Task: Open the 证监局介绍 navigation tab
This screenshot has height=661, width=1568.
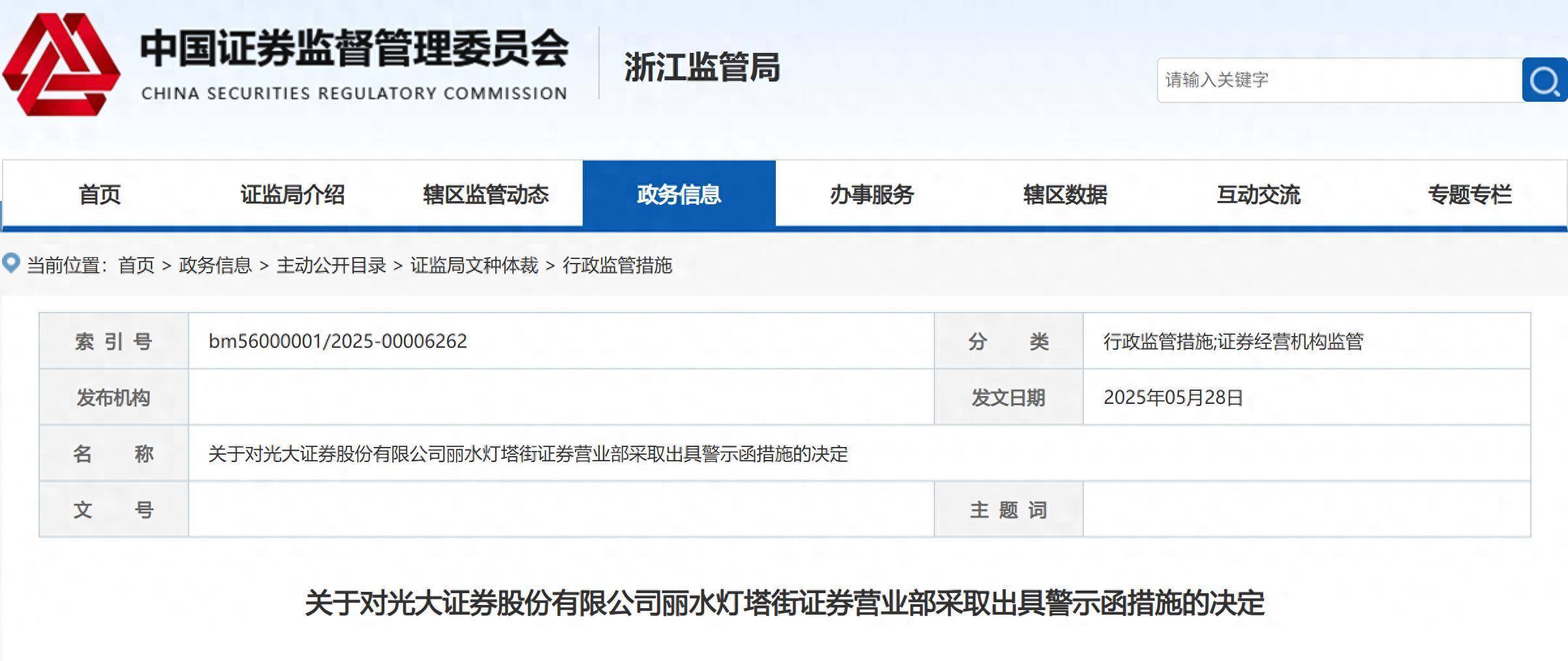Action: (292, 194)
